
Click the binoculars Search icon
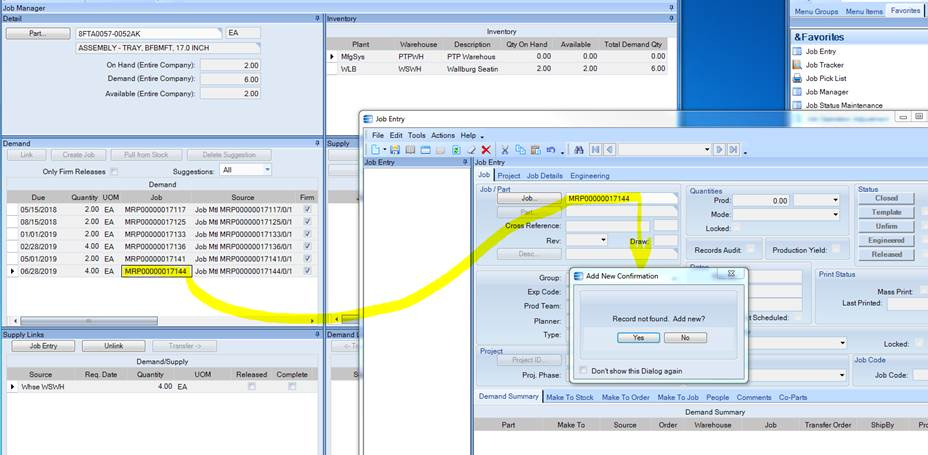point(579,150)
